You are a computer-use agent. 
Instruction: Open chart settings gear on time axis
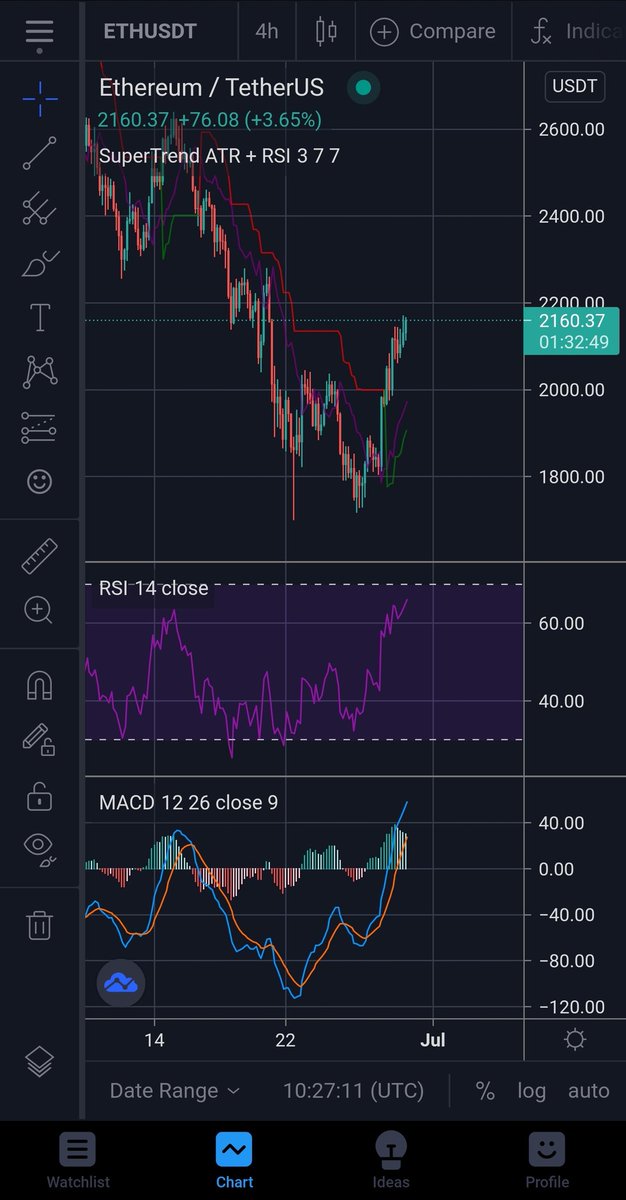pos(575,1039)
